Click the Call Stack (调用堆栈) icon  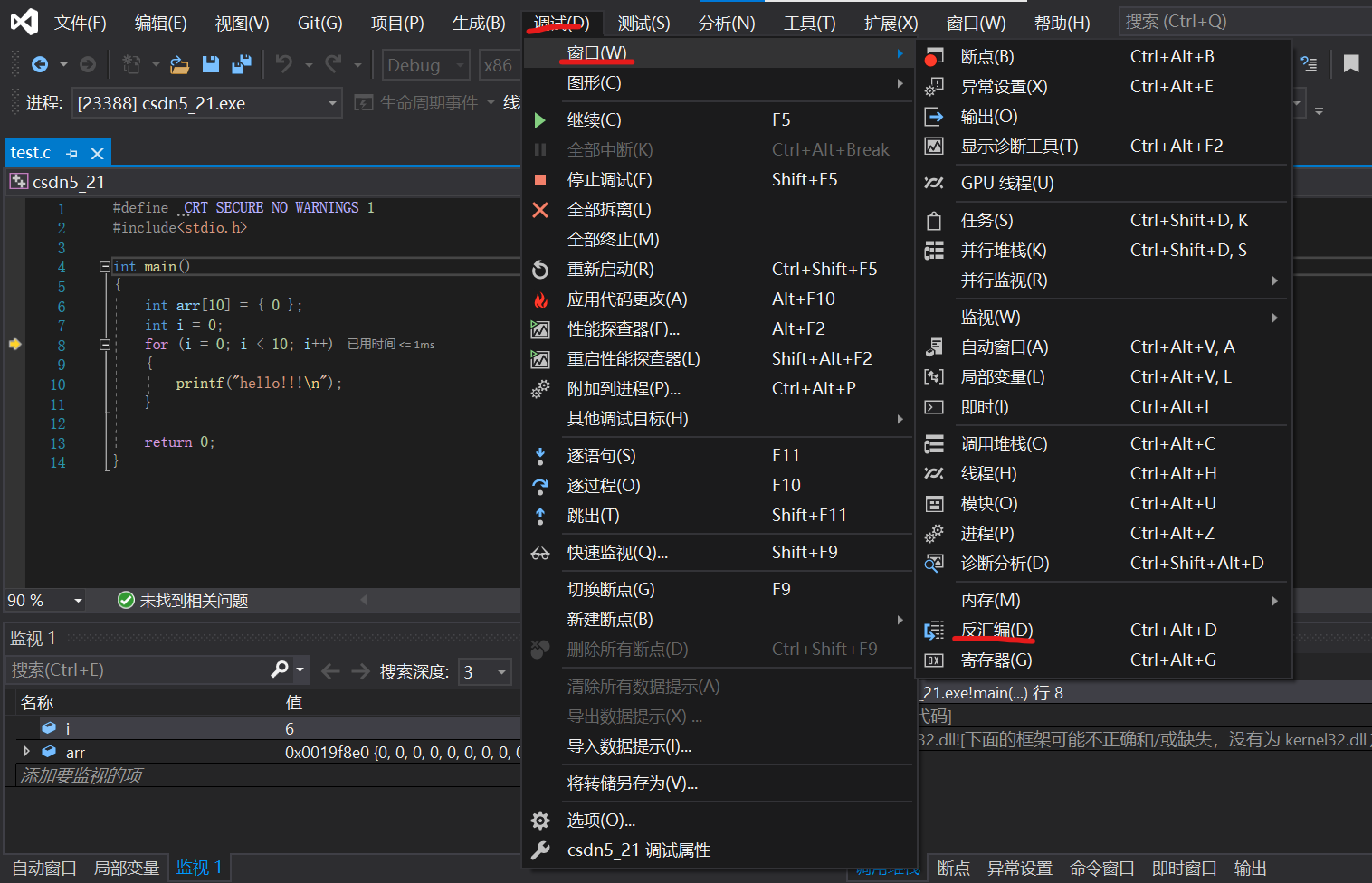[933, 444]
